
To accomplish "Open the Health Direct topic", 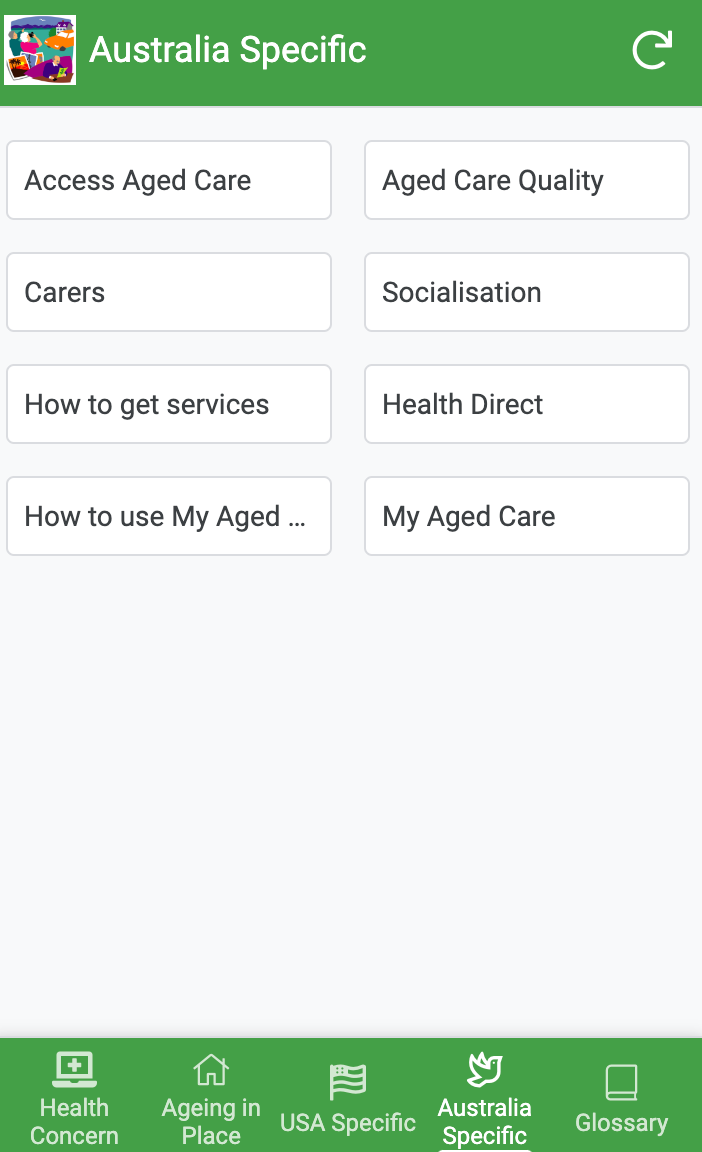I will click(527, 404).
